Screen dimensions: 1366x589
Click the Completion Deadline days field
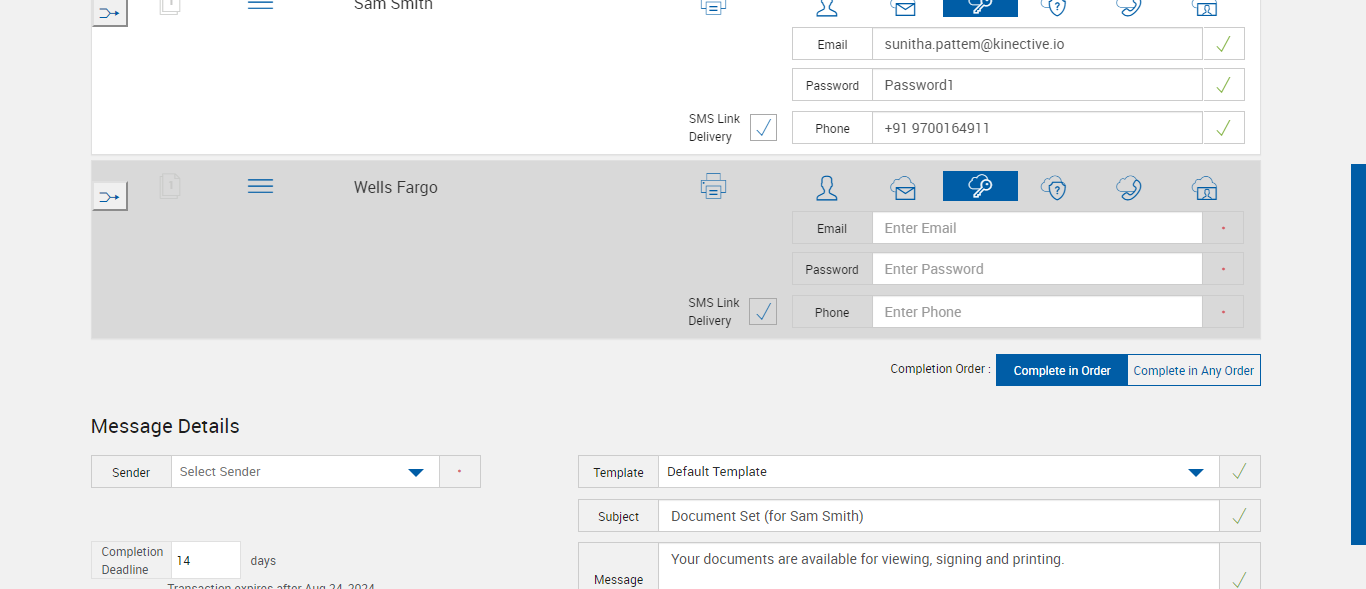click(205, 561)
